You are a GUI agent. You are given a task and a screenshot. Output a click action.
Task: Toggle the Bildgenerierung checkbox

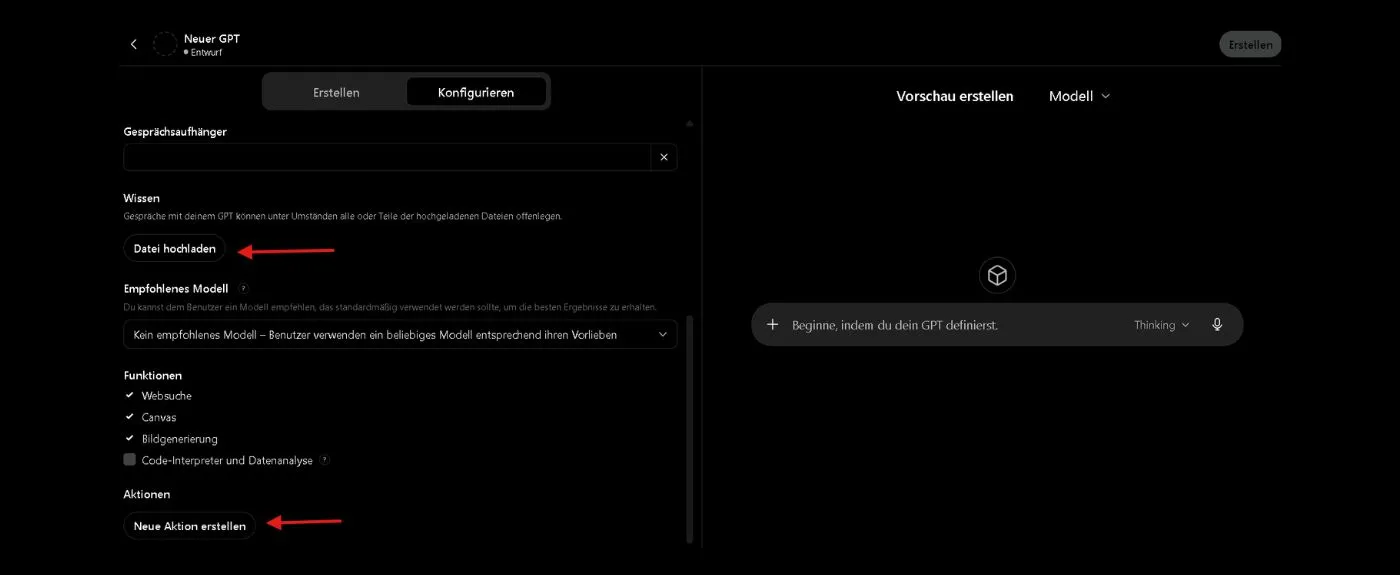[129, 439]
